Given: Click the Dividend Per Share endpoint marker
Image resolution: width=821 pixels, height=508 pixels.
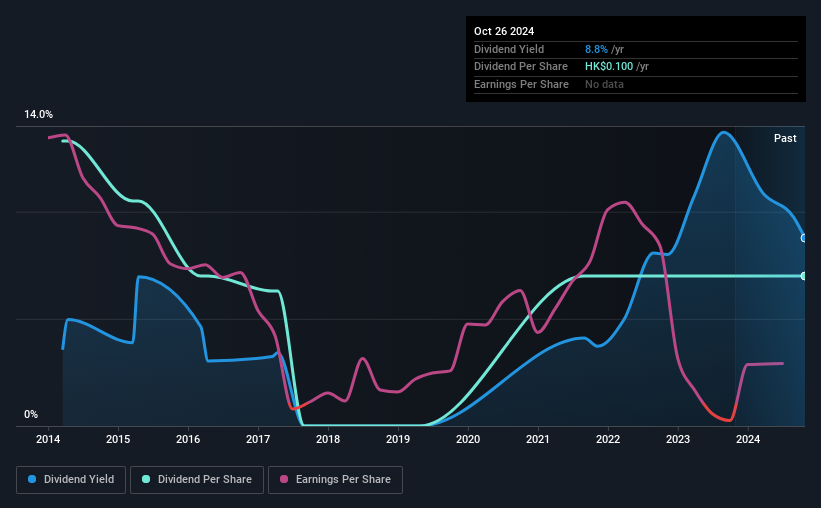Looking at the screenshot, I should [804, 276].
